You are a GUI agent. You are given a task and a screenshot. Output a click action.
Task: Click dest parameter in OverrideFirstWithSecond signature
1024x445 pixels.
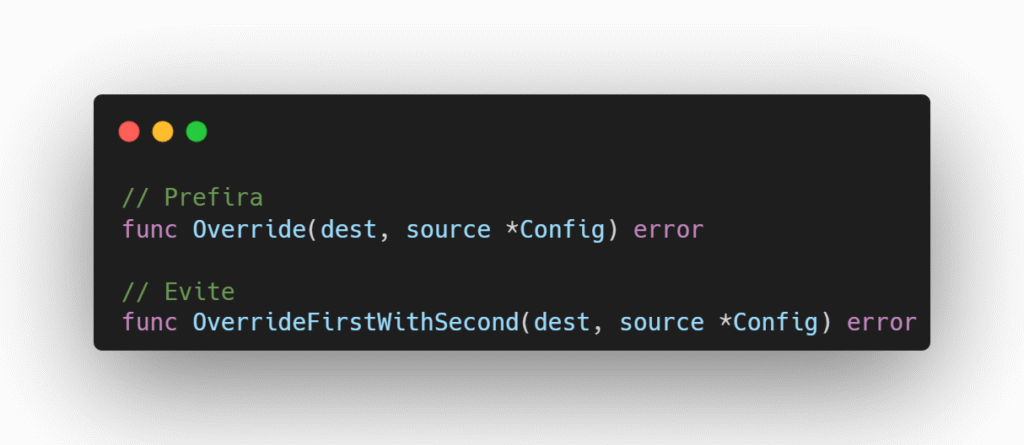click(x=562, y=323)
